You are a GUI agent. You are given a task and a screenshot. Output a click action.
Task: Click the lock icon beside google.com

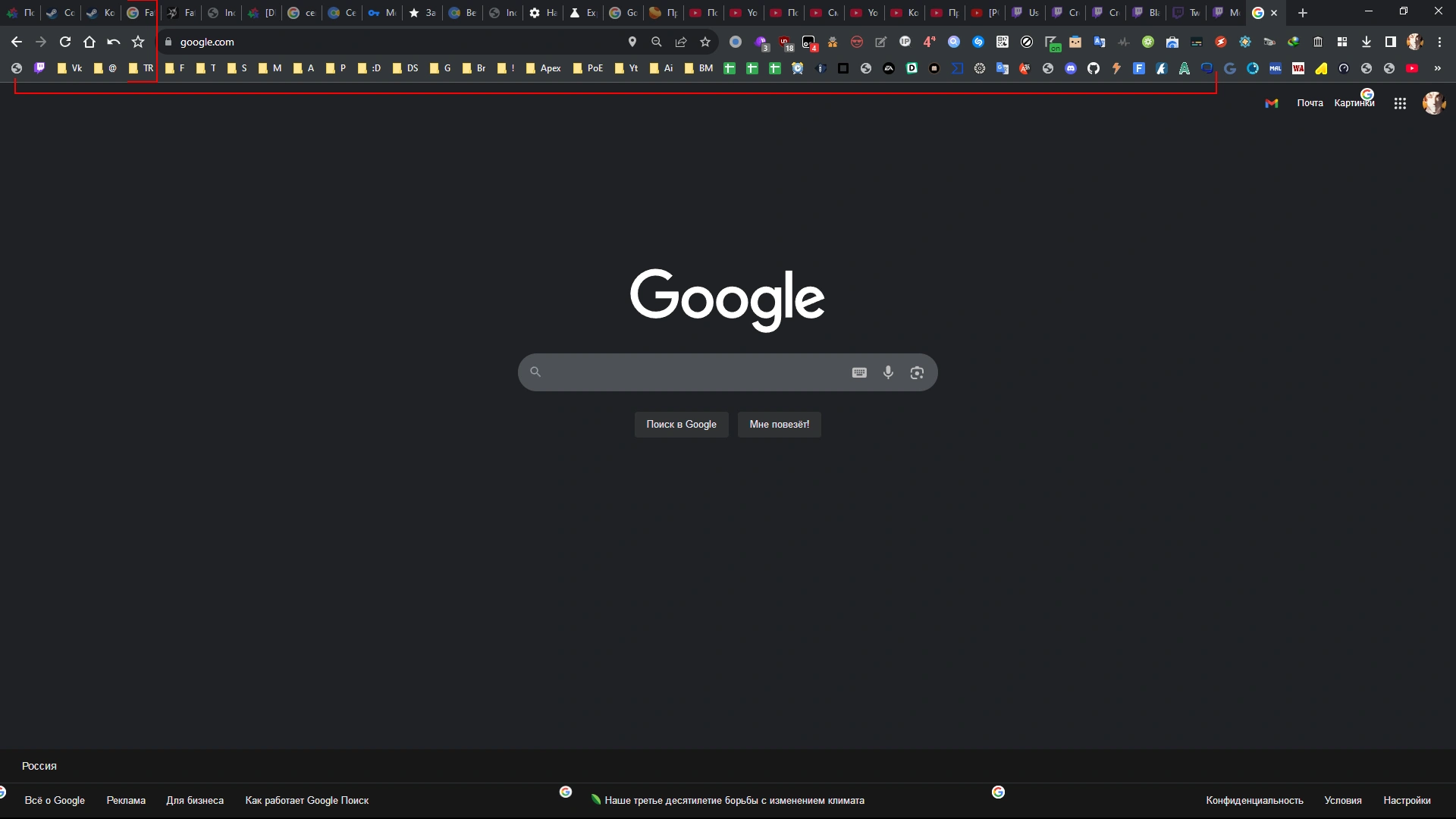click(x=168, y=42)
